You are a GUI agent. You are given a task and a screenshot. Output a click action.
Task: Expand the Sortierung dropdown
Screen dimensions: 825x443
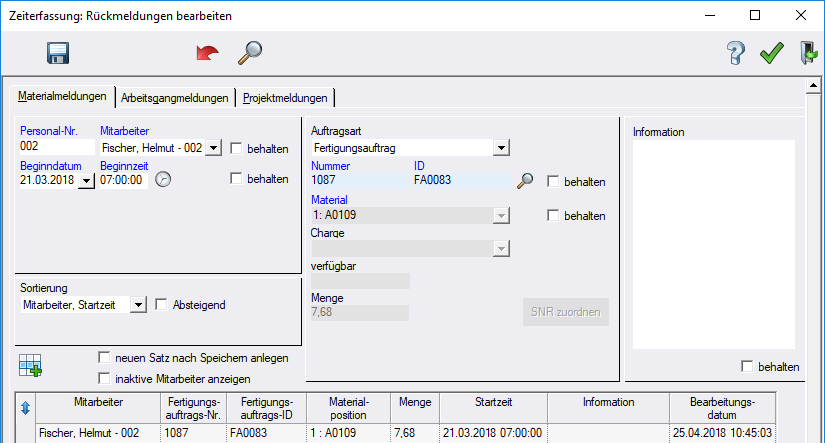pos(139,304)
